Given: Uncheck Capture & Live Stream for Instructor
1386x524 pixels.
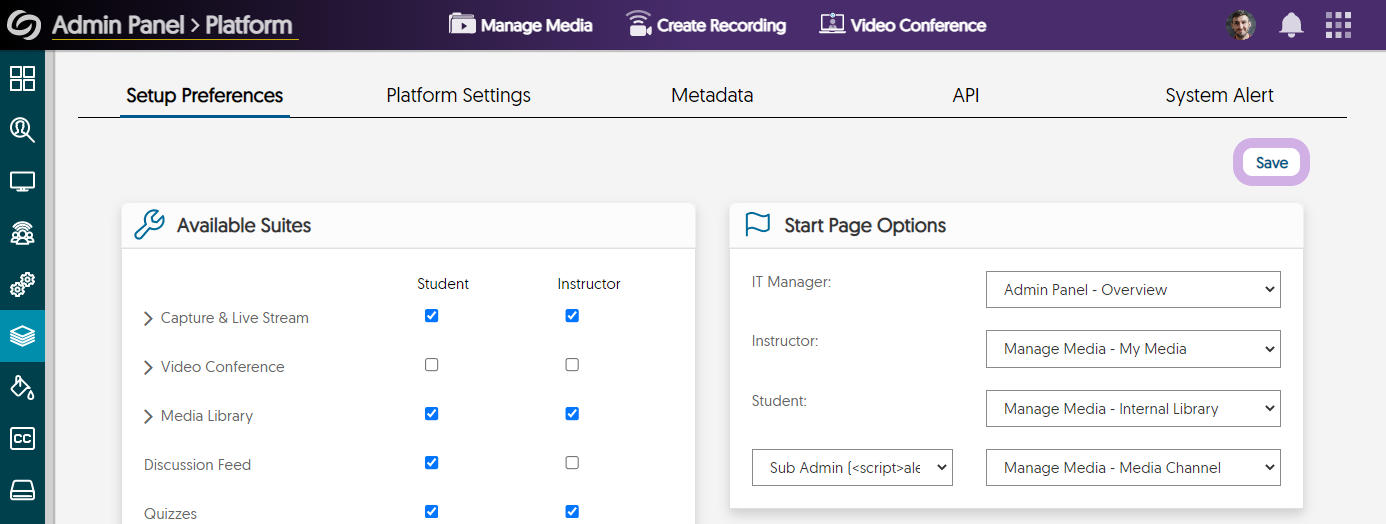Looking at the screenshot, I should click(x=572, y=316).
